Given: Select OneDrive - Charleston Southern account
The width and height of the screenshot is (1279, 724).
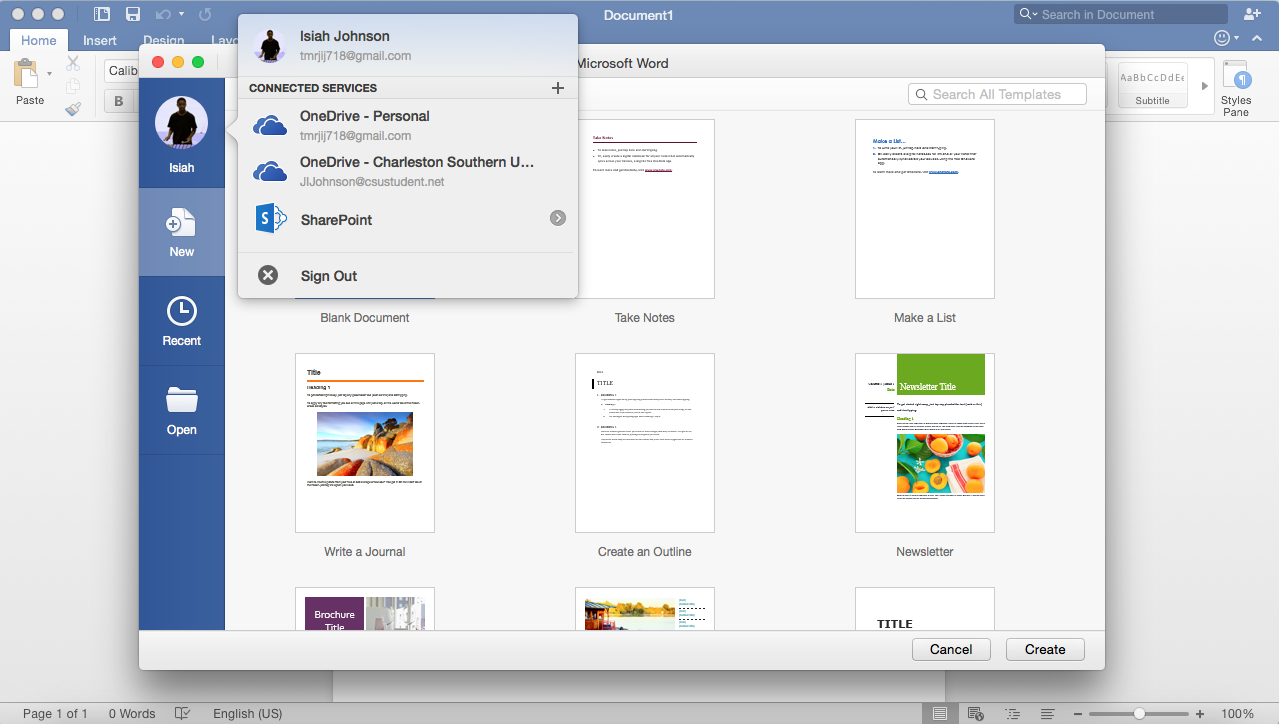Looking at the screenshot, I should pyautogui.click(x=408, y=171).
